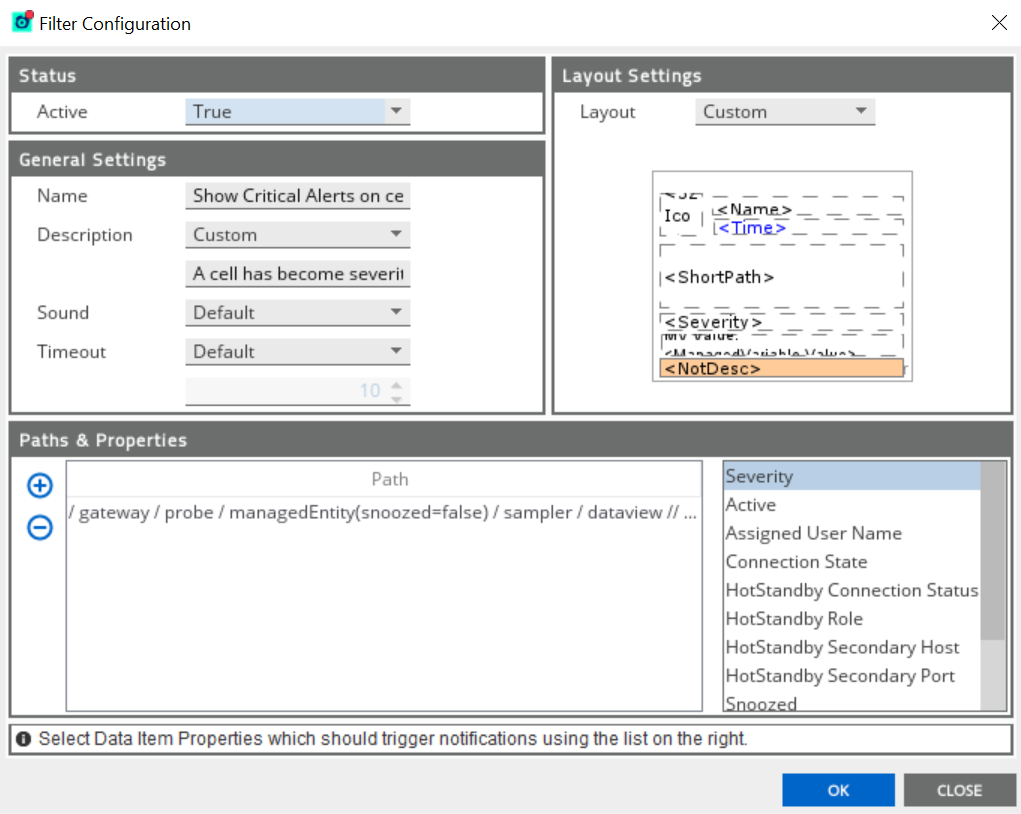1021x814 pixels.
Task: Select HotStandby Role property
Action: (793, 619)
